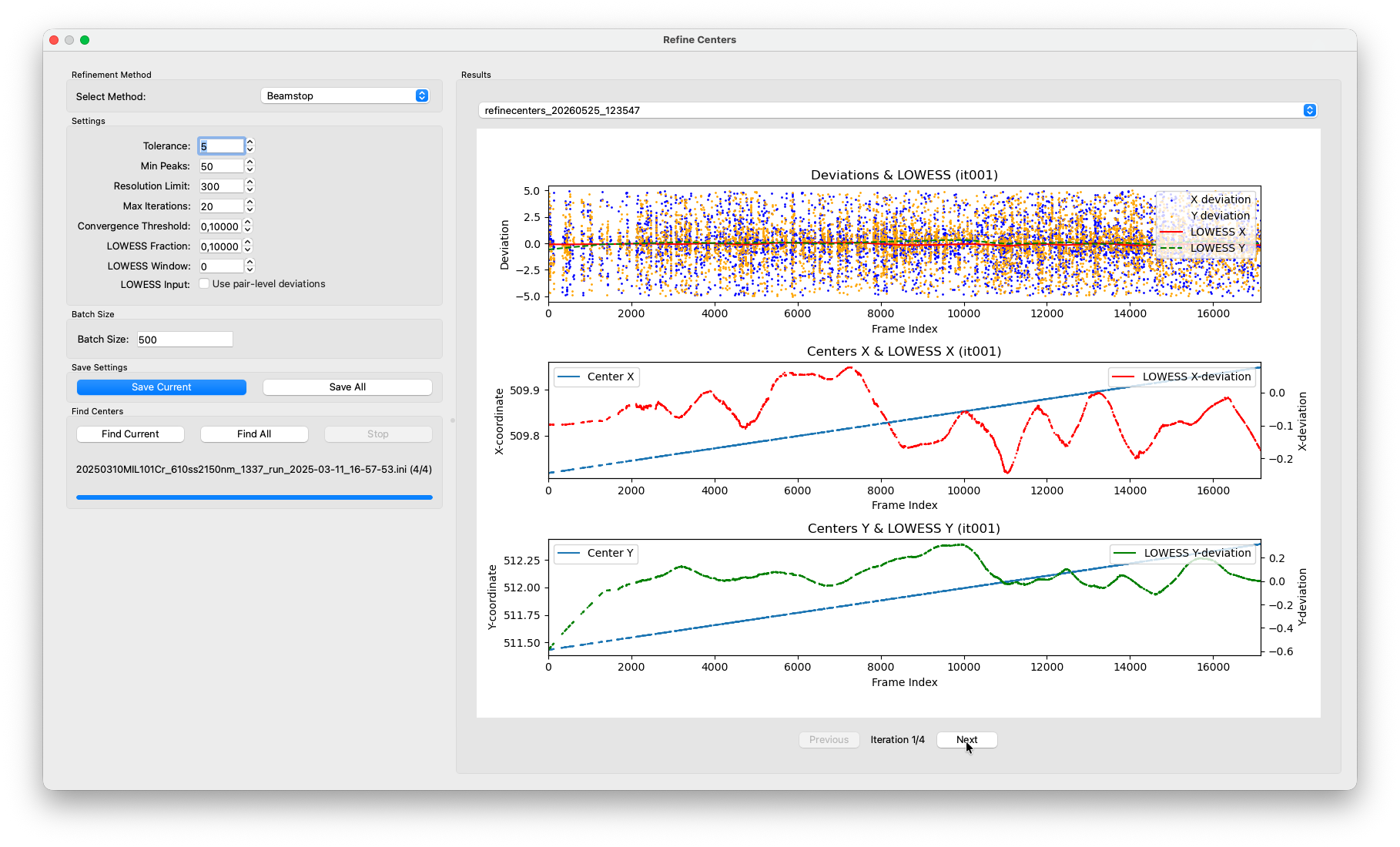Click the Tolerance stepper arrows
Image resolution: width=1400 pixels, height=847 pixels.
tap(250, 146)
